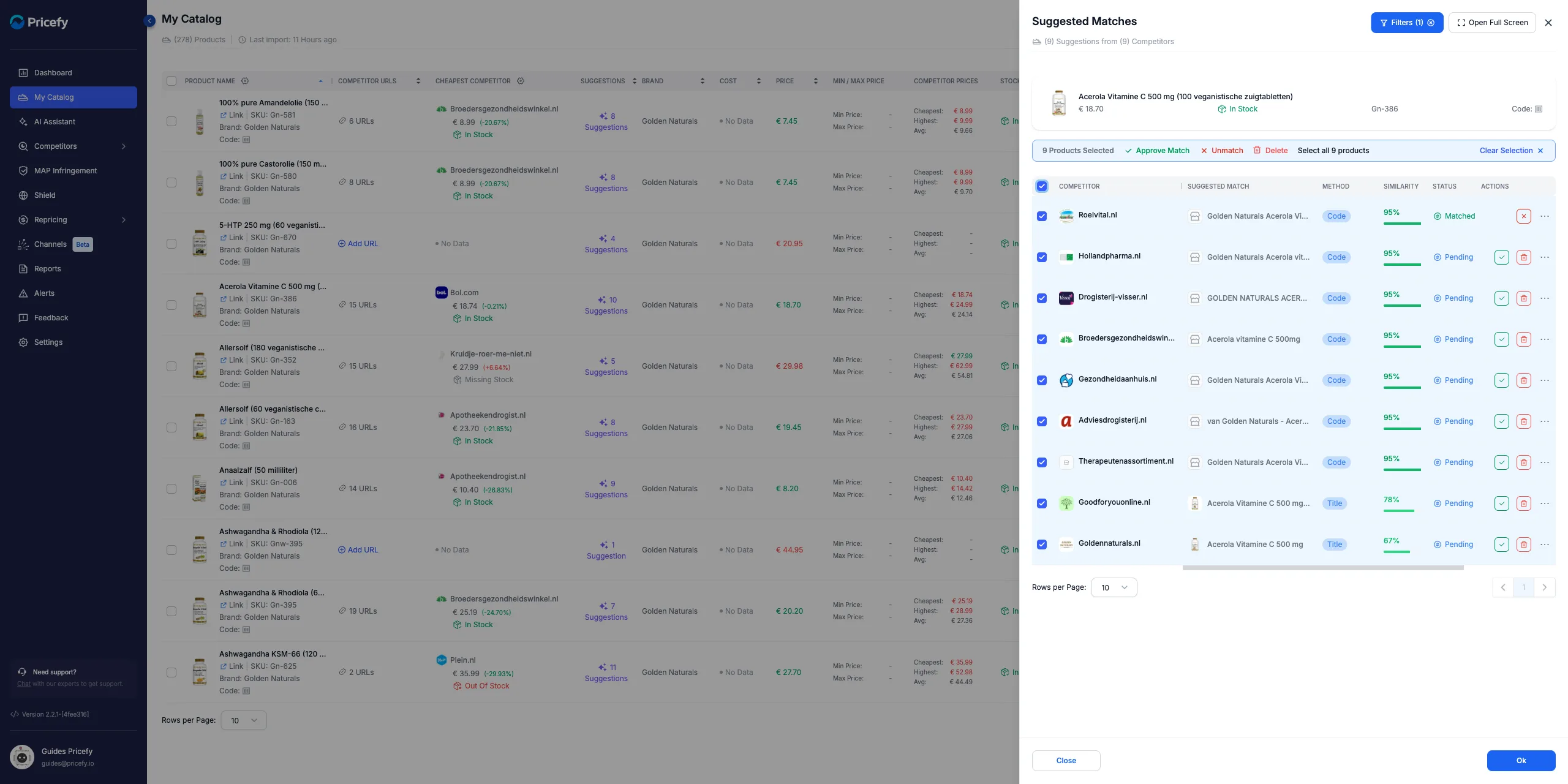
Task: Open more options for Roelvital.nl row
Action: tap(1545, 216)
